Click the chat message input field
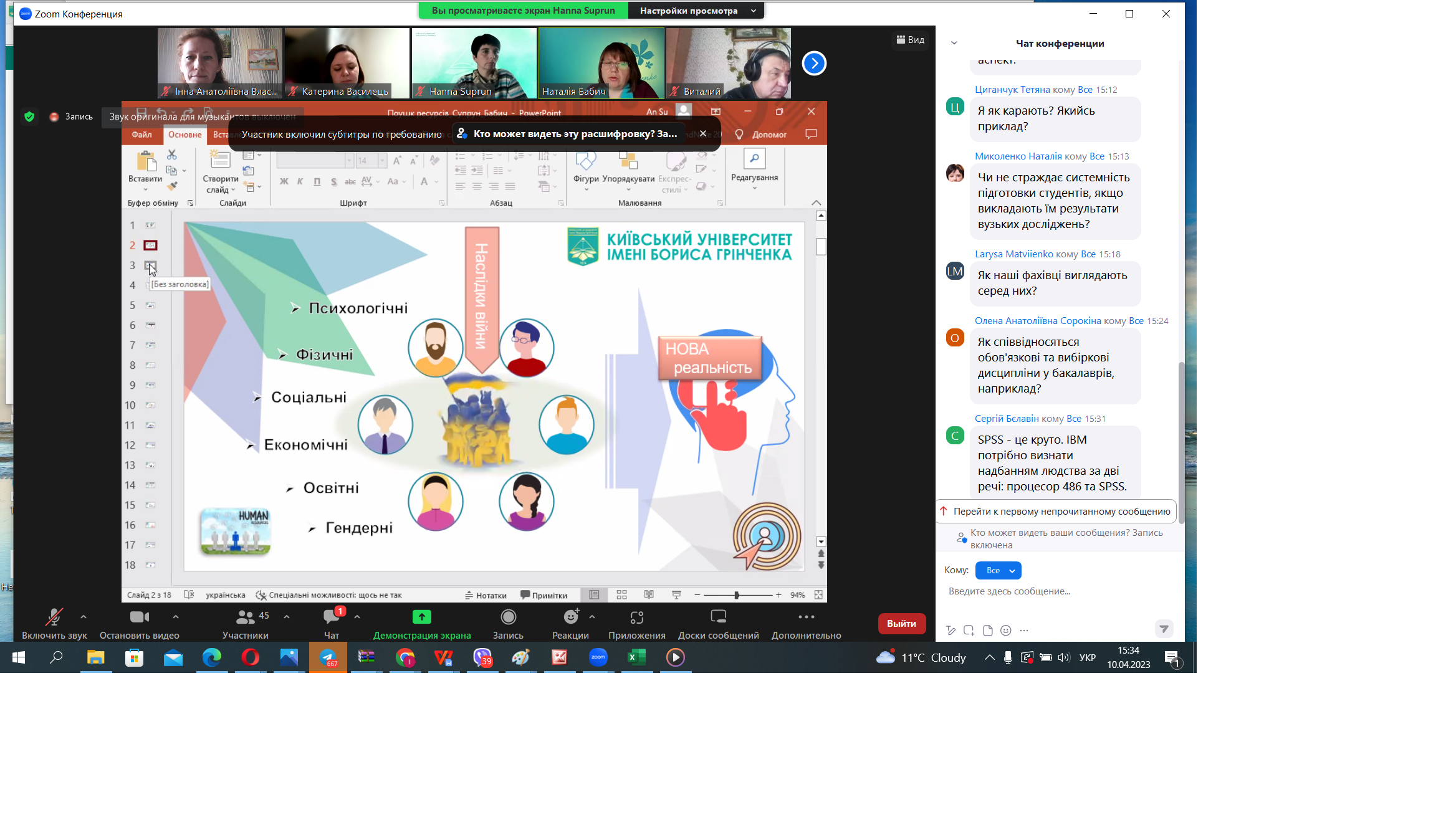 1053,591
